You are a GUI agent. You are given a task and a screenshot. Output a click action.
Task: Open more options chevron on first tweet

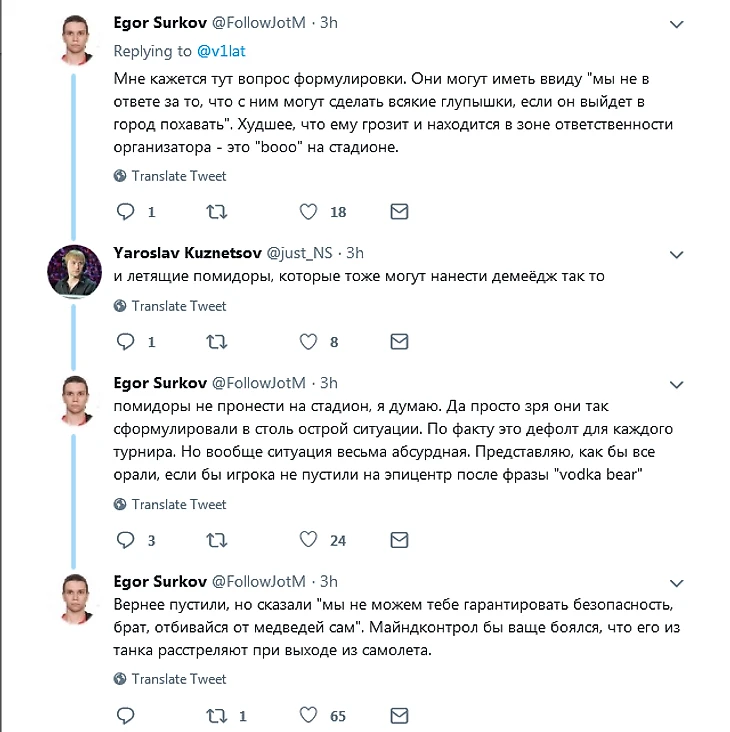point(677,23)
